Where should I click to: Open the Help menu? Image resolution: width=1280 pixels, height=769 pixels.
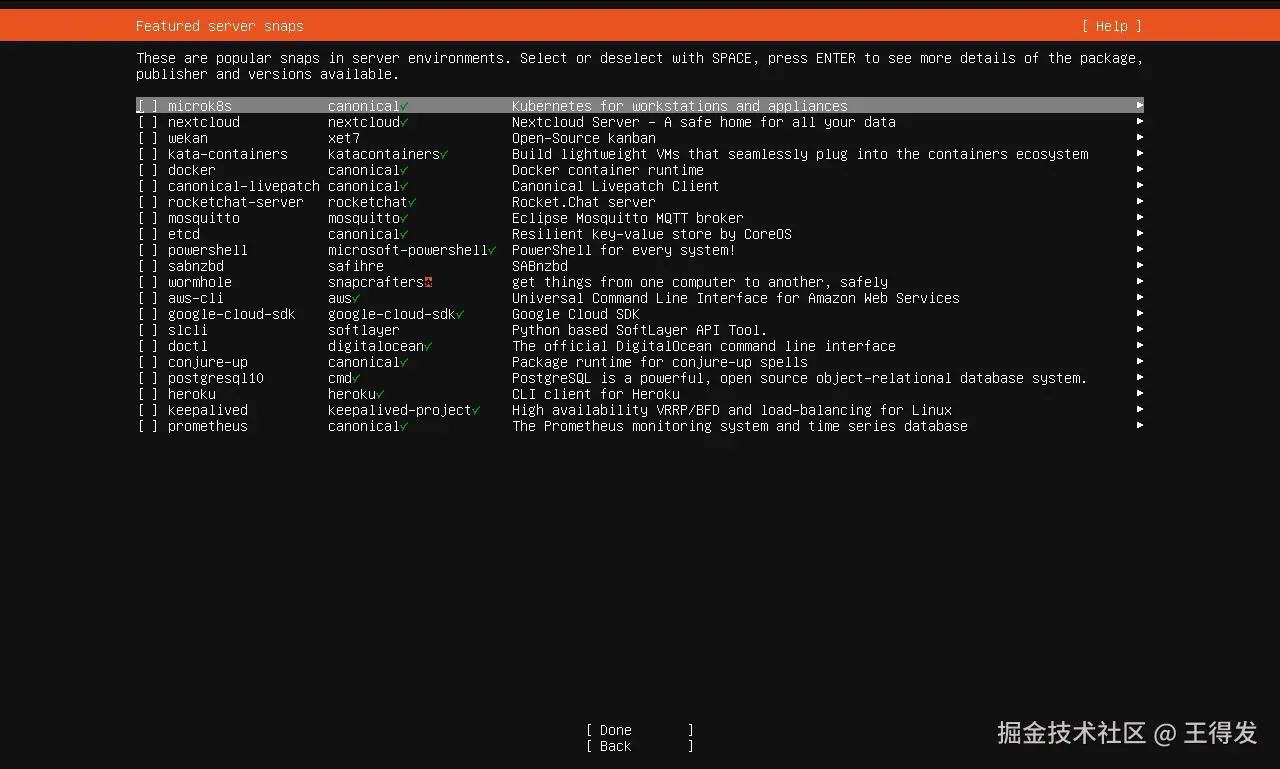[1111, 26]
